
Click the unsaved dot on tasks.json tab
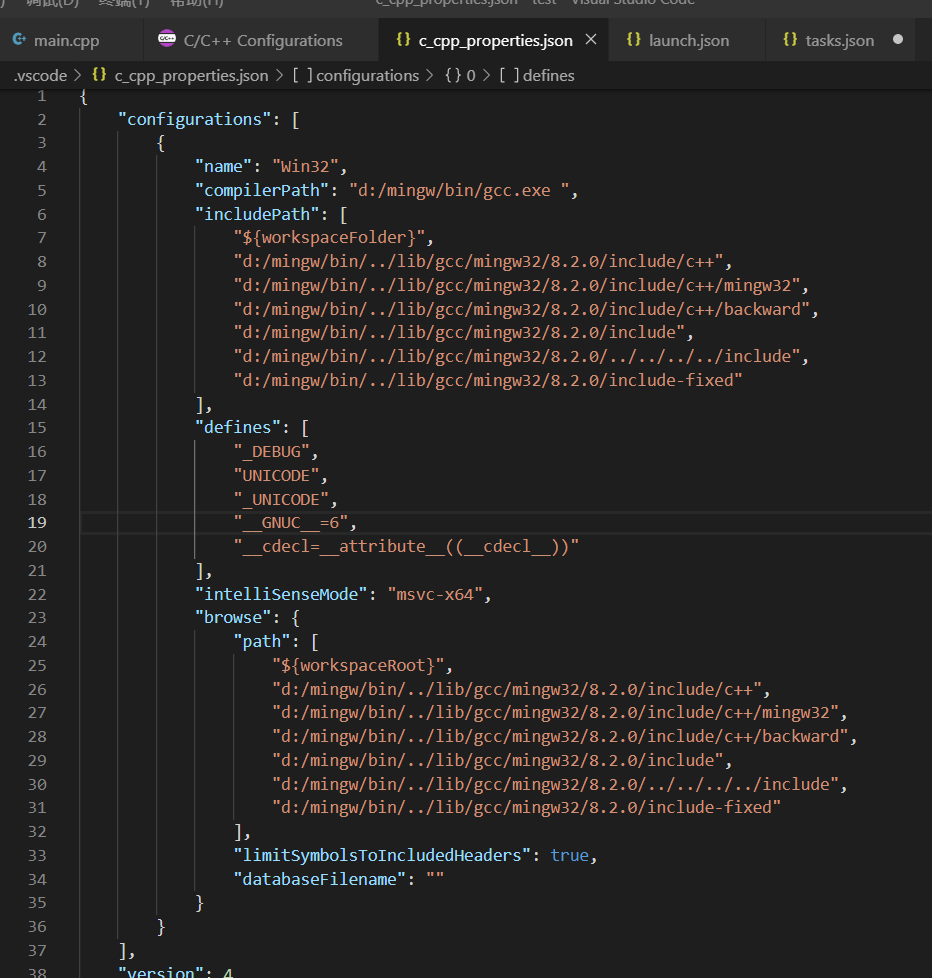[898, 39]
